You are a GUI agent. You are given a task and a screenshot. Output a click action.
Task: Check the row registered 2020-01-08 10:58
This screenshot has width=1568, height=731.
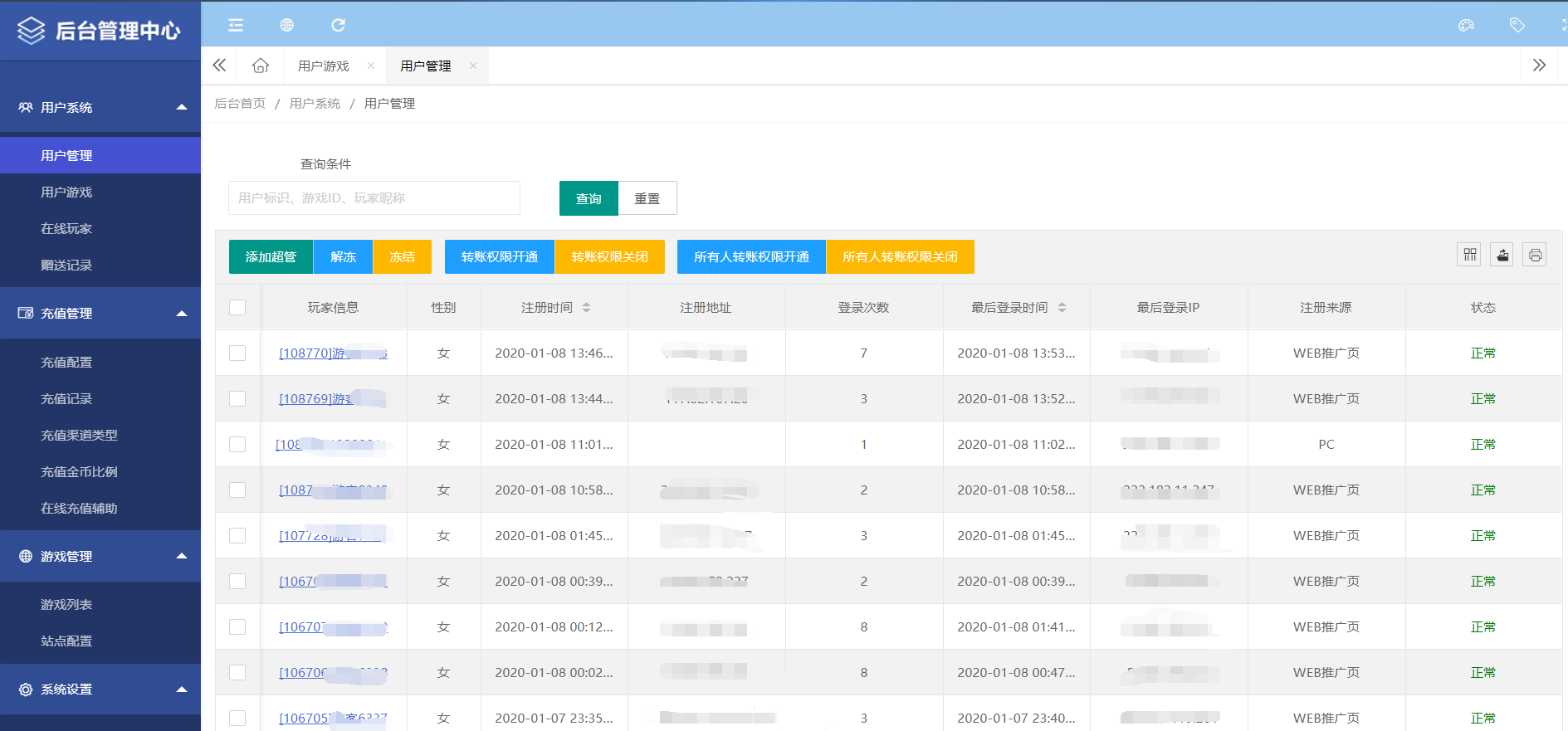(237, 490)
